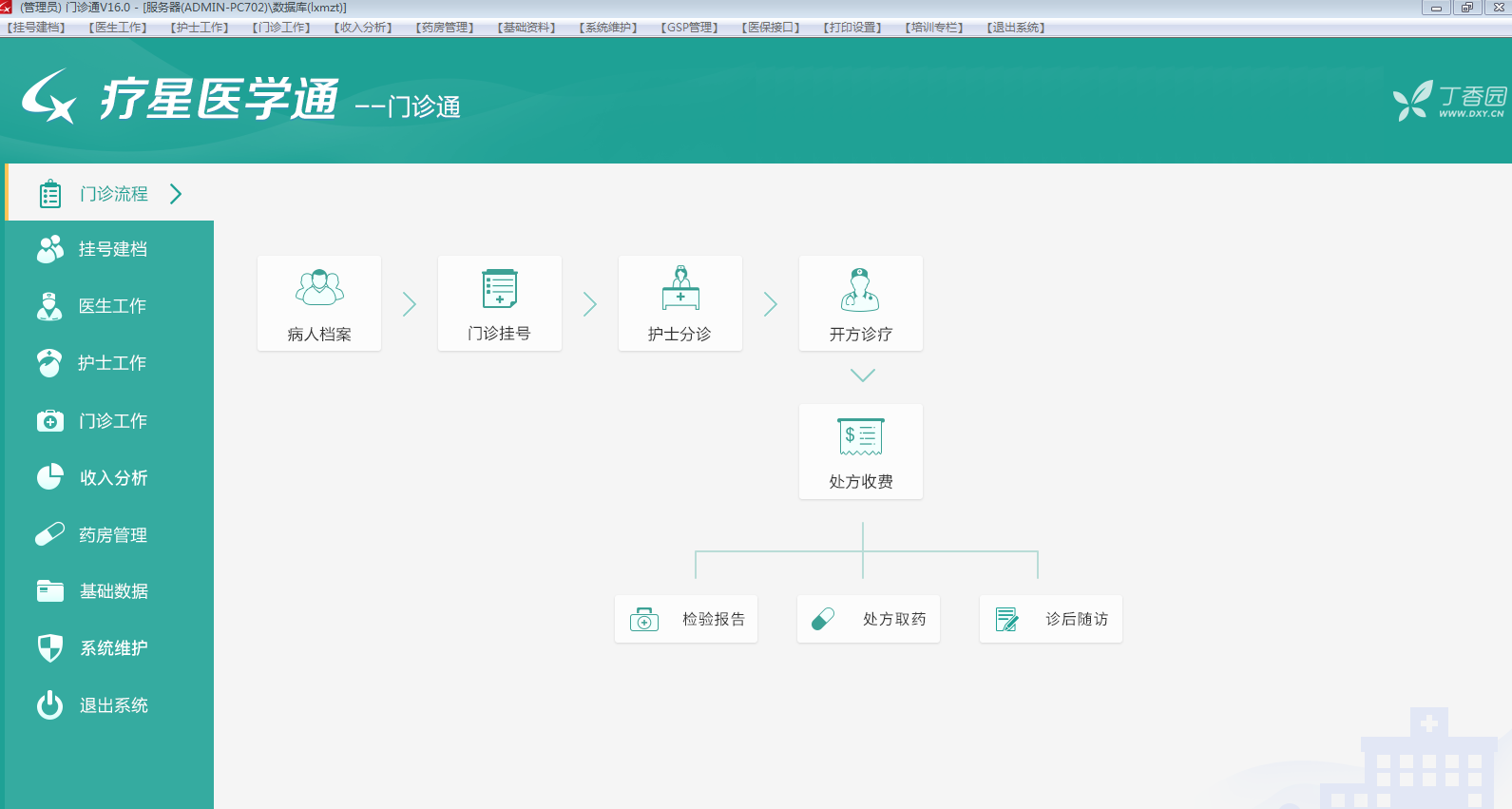The height and width of the screenshot is (809, 1512).
Task: Go to 系统维护 in the sidebar
Action: (113, 648)
